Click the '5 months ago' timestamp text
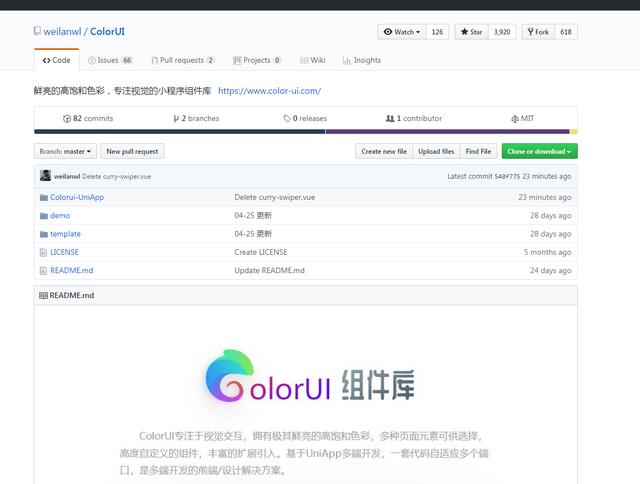640x484 pixels. coord(547,252)
